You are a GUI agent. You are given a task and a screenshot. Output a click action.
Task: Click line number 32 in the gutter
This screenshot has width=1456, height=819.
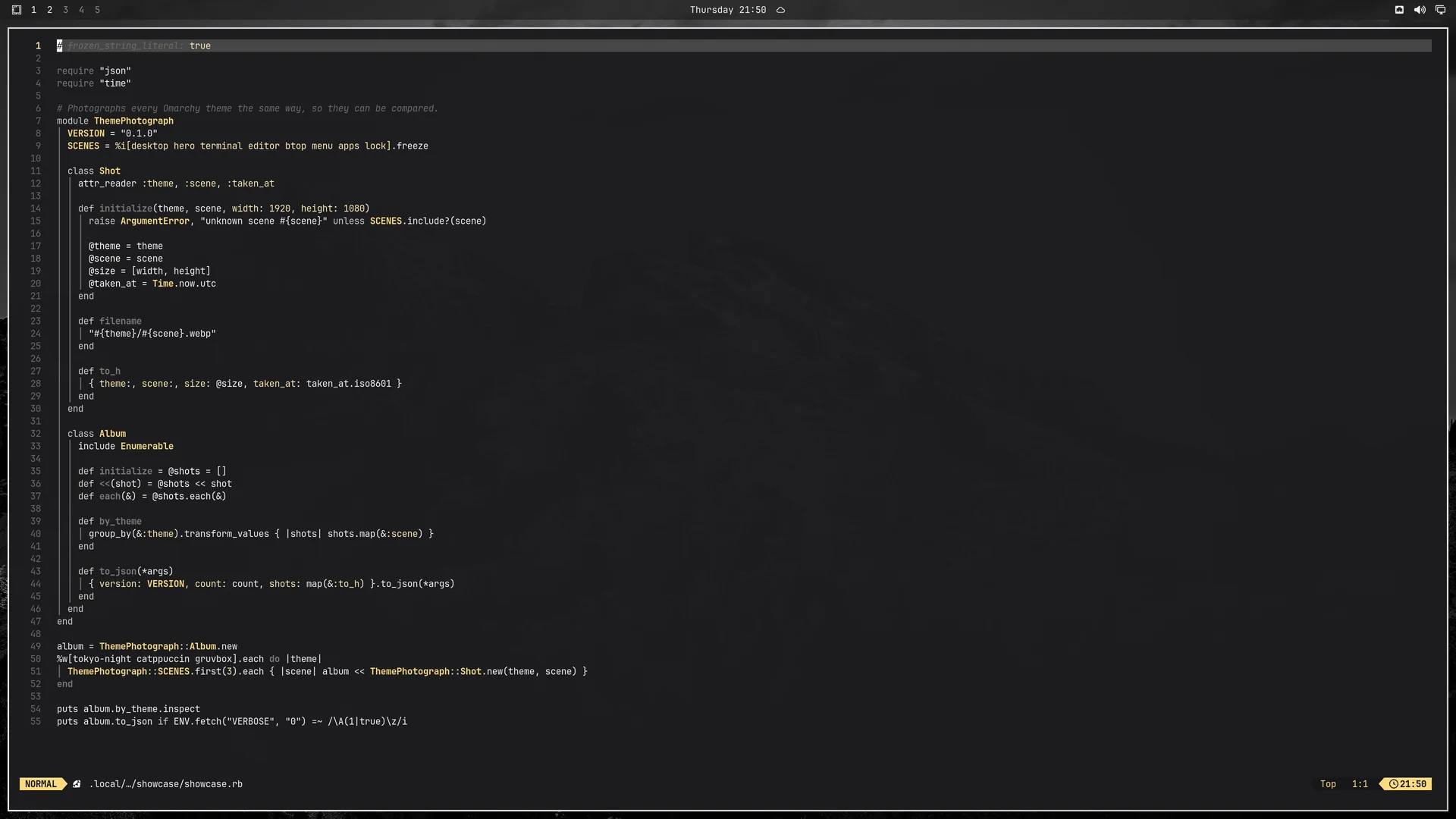(36, 434)
